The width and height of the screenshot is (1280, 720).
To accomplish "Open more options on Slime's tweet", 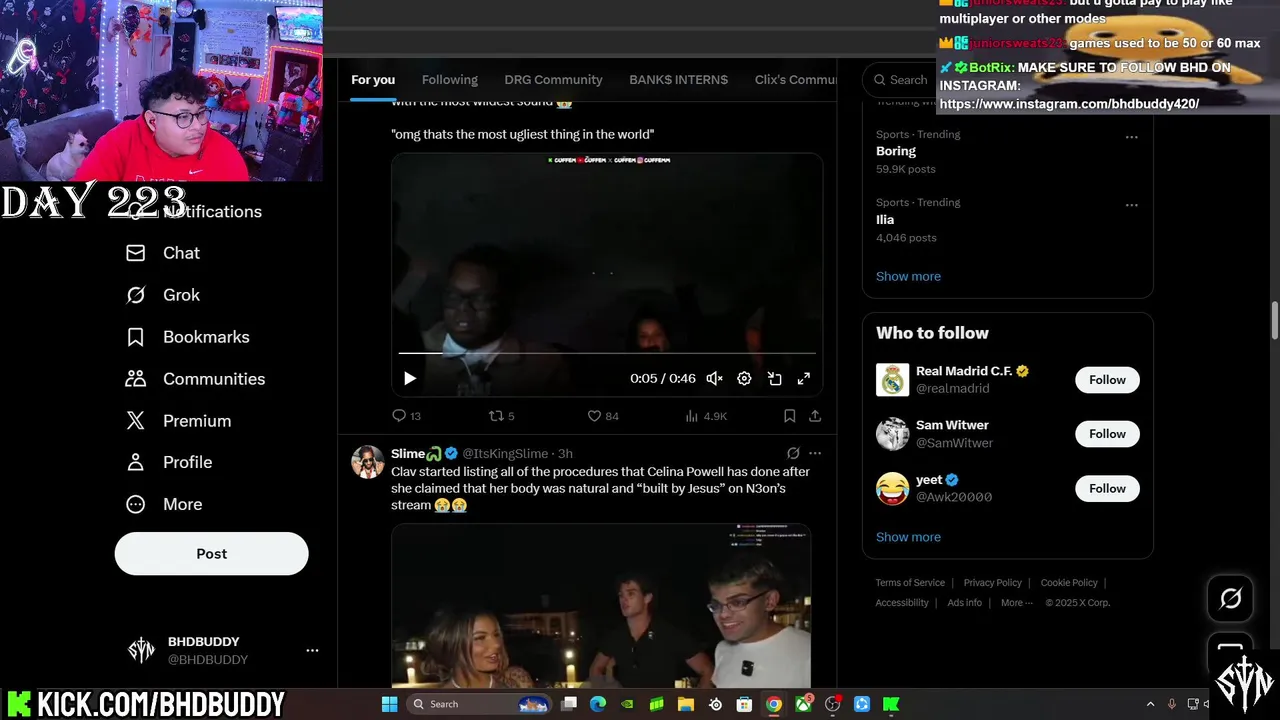I will click(815, 453).
